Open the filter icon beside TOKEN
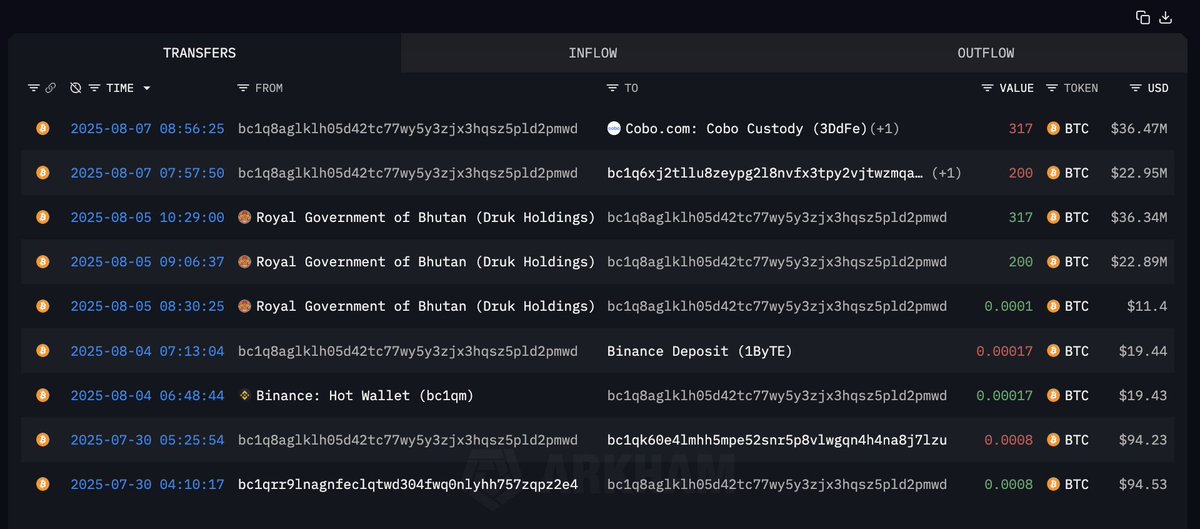This screenshot has height=529, width=1200. coord(1052,88)
